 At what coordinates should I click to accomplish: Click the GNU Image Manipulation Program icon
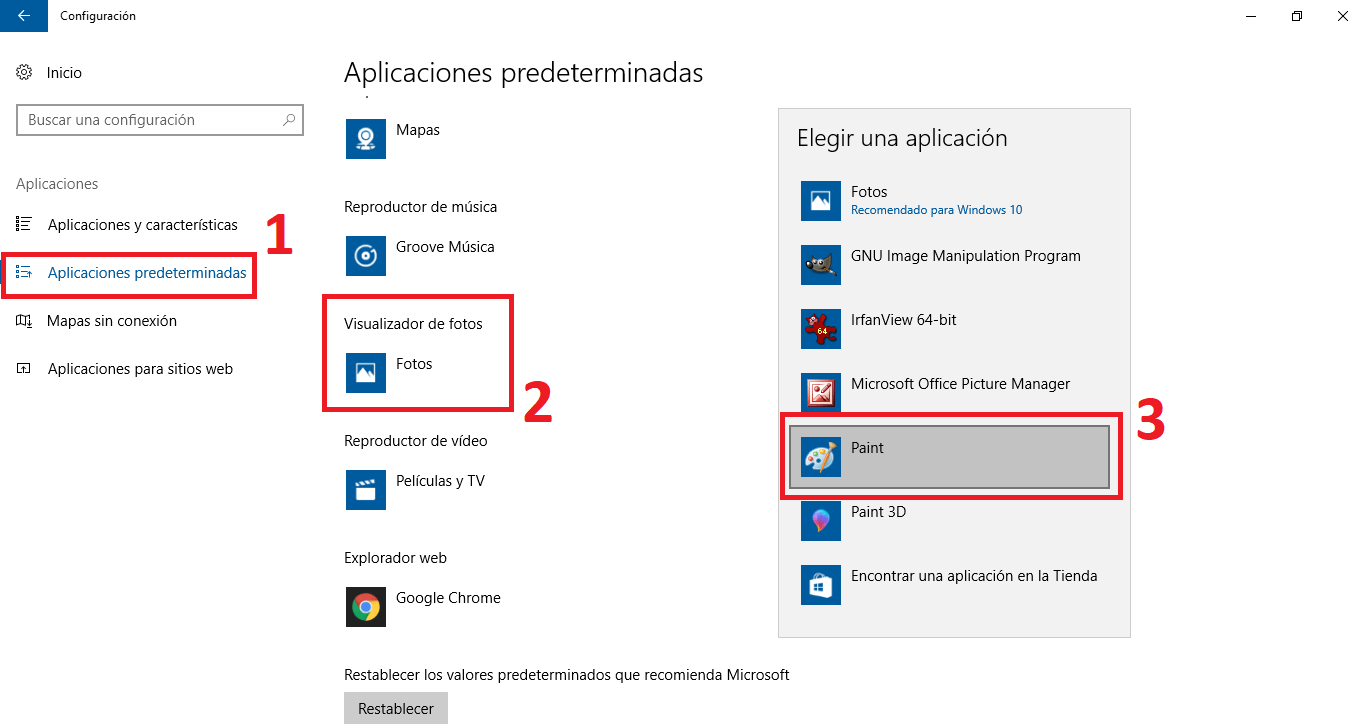tap(821, 264)
